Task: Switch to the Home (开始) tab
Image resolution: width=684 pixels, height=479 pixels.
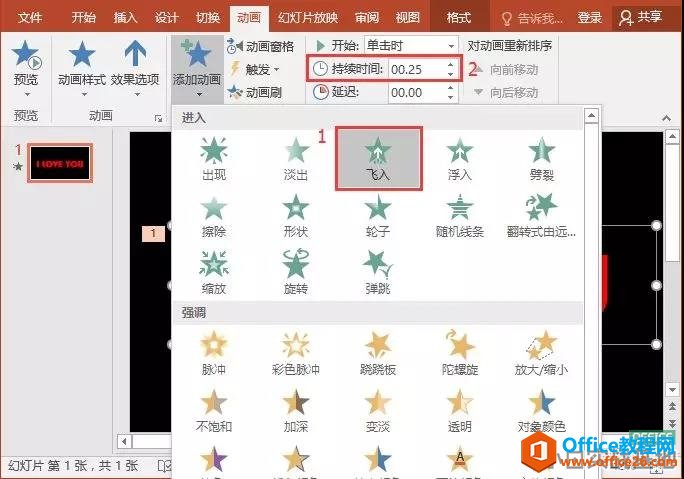Action: click(x=83, y=17)
